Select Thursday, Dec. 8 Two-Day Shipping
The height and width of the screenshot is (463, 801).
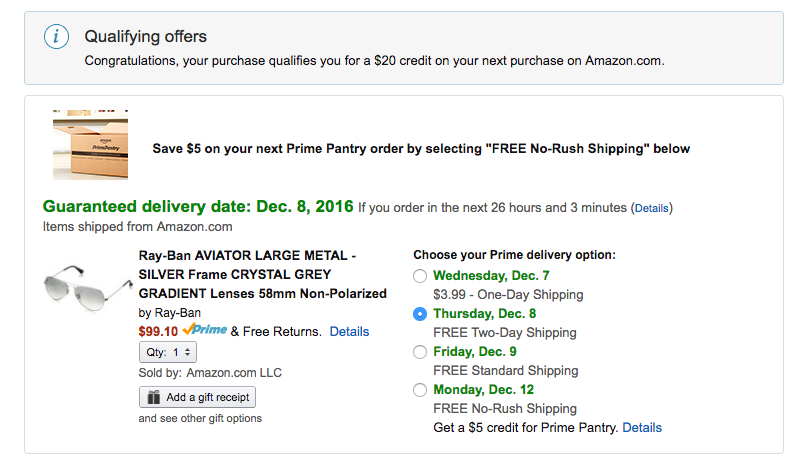(419, 314)
